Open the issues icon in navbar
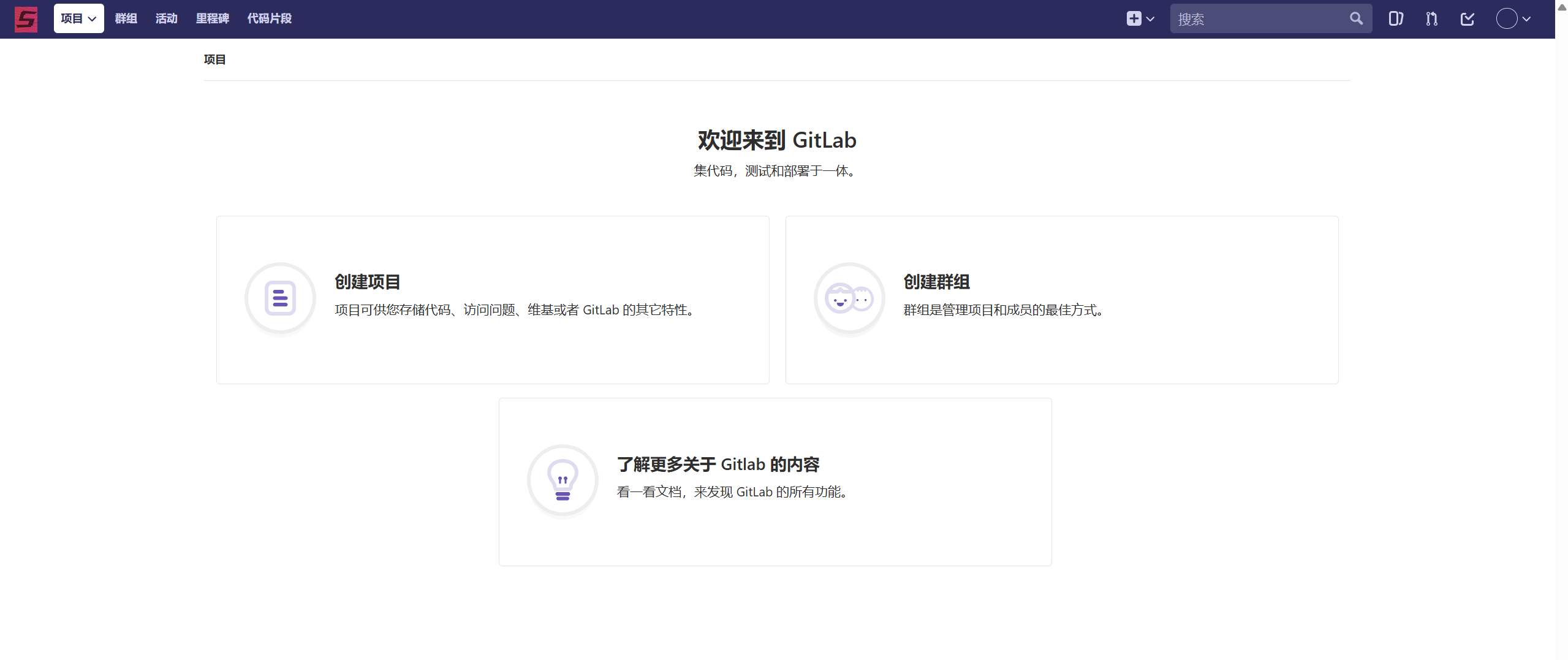The image size is (1568, 660). pyautogui.click(x=1396, y=19)
